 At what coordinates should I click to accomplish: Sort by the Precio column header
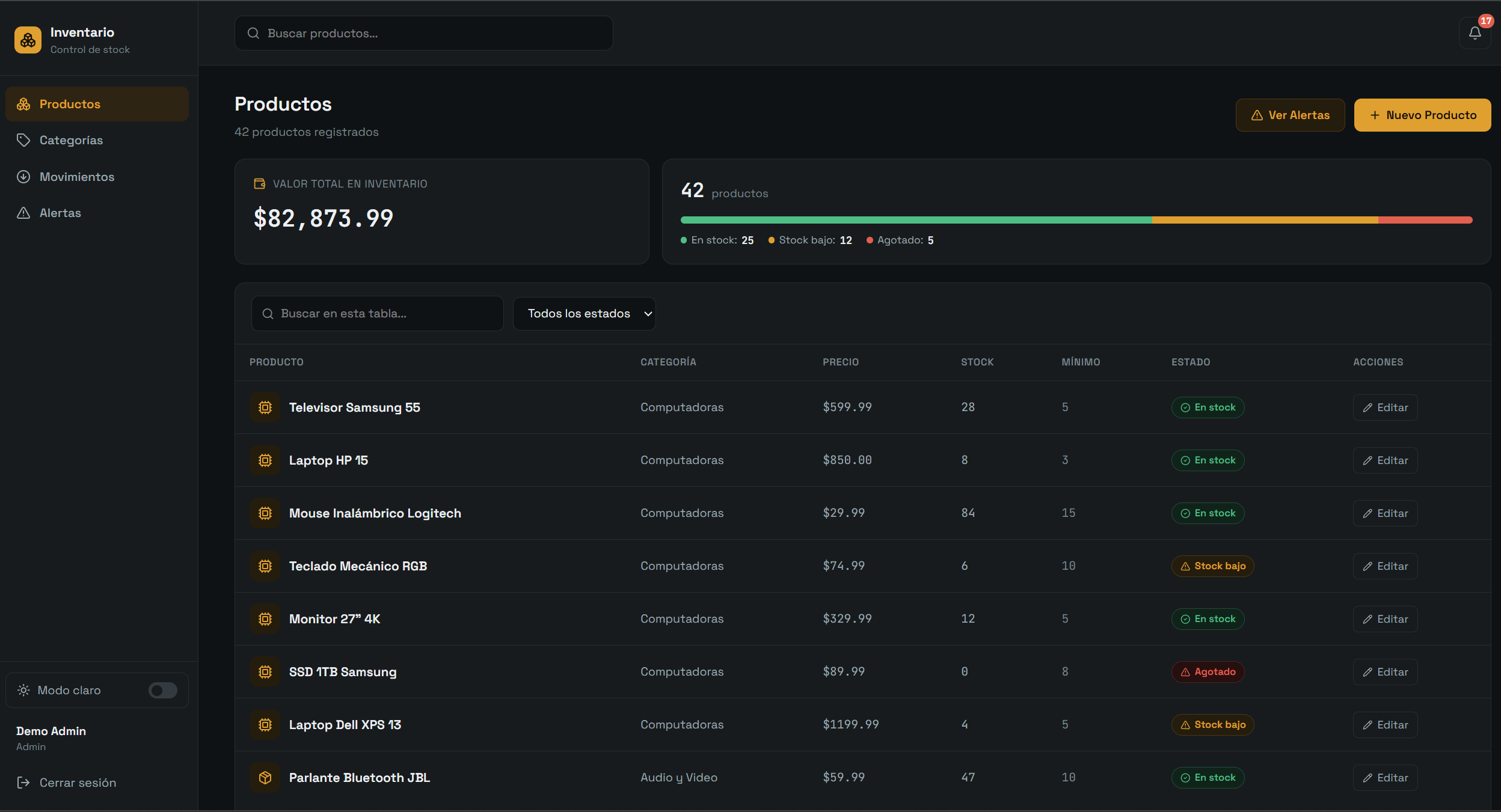point(841,362)
